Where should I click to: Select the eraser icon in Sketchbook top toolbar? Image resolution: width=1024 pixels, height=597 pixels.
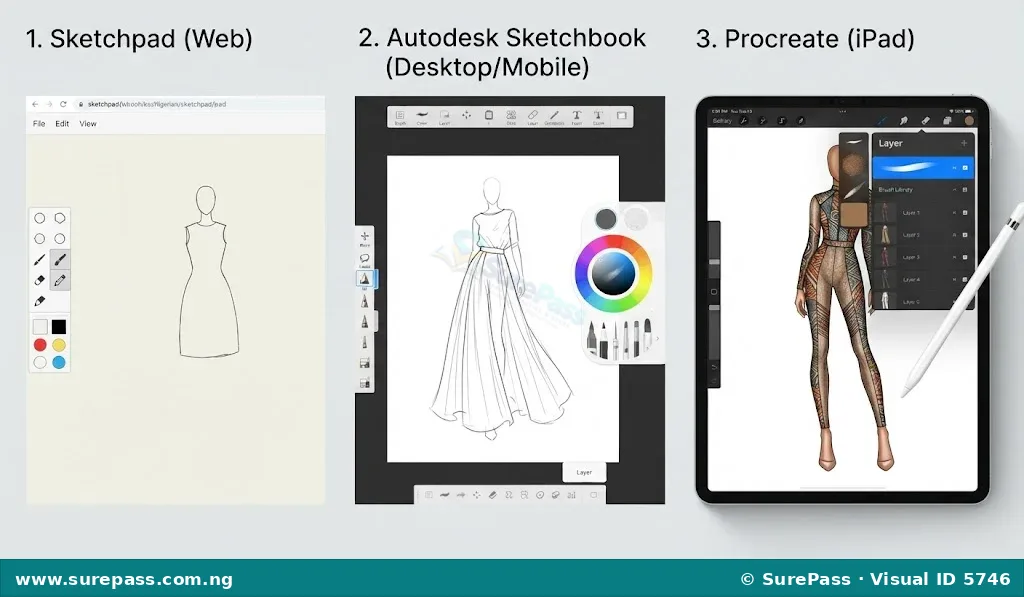(x=532, y=115)
